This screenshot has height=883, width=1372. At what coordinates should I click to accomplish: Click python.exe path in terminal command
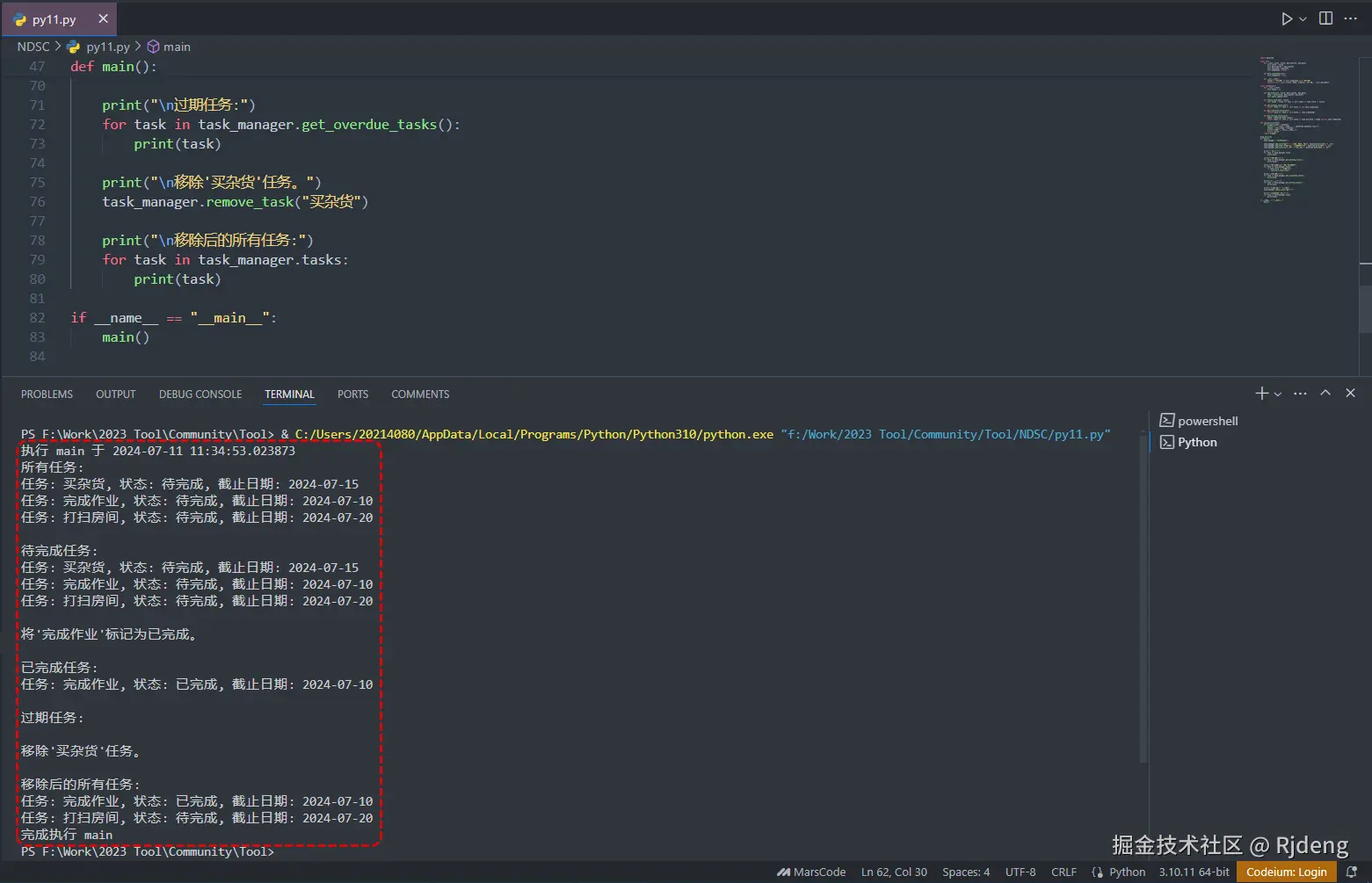(534, 434)
